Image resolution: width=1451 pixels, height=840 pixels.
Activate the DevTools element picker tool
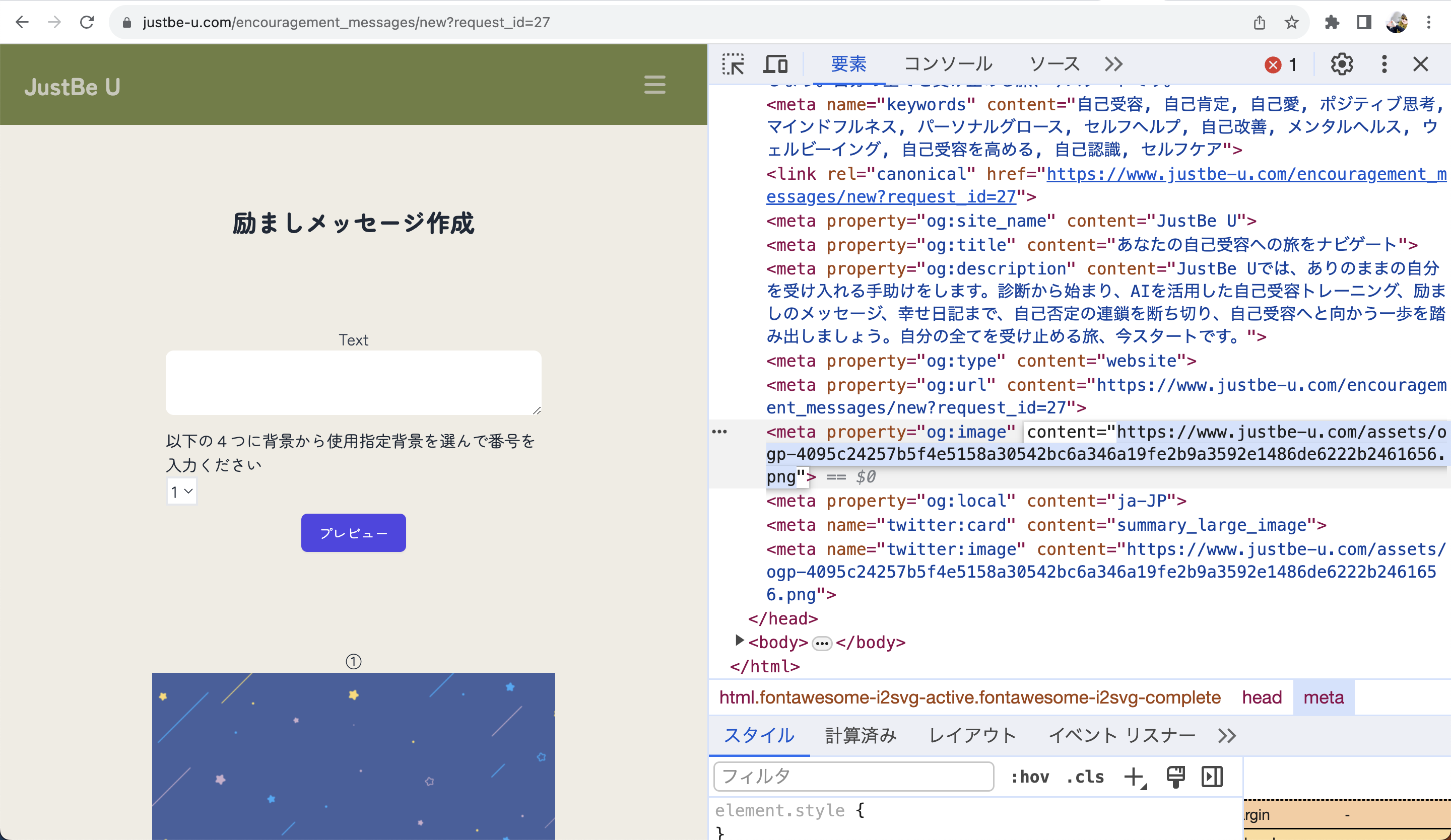point(733,64)
